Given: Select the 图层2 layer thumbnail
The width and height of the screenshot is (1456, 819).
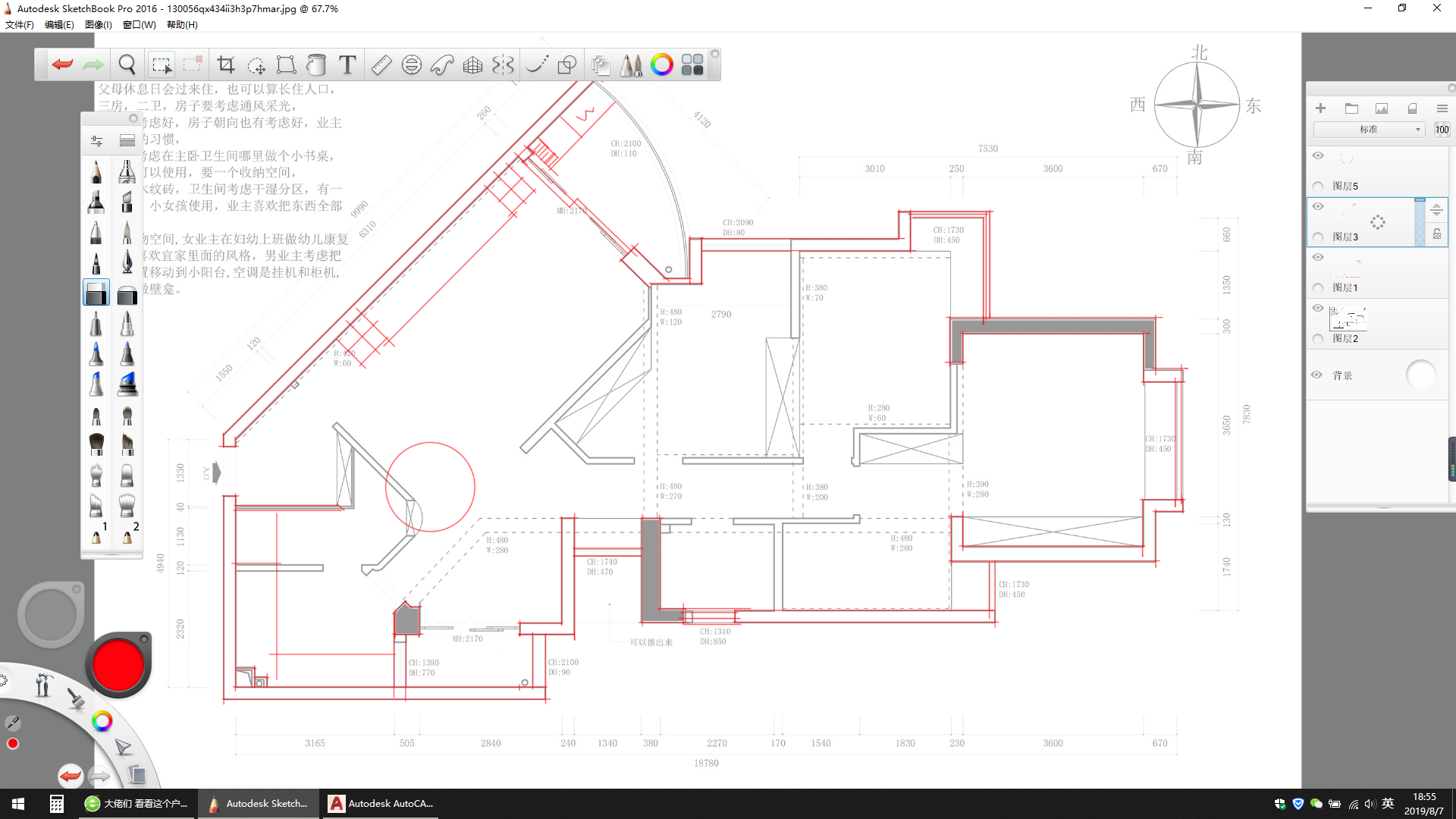Looking at the screenshot, I should click(x=1348, y=319).
